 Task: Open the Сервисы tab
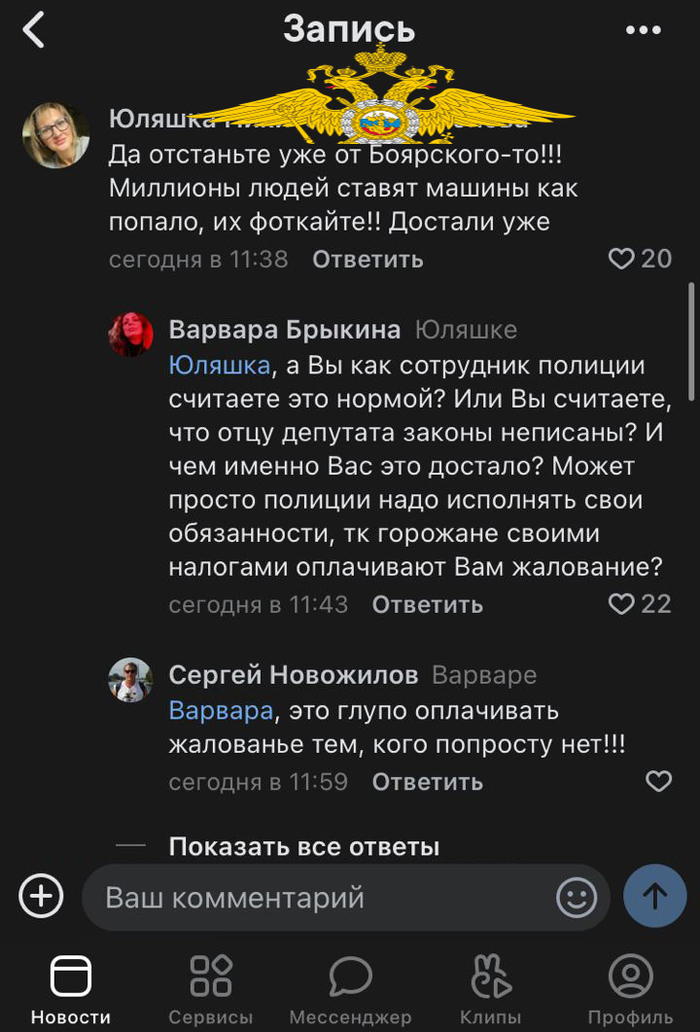(211, 989)
